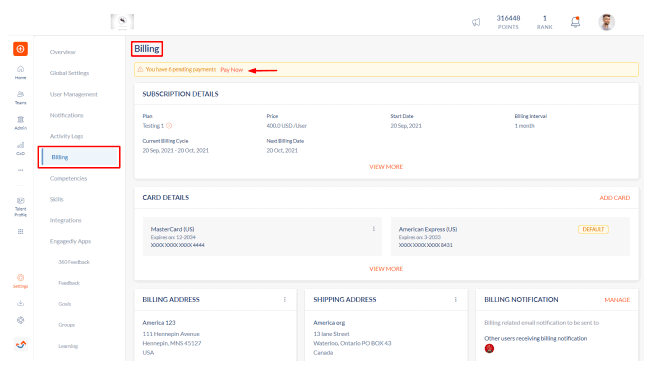Screen dimensions: 652x369
Task: Open 360 Feedback app settings
Action: pyautogui.click(x=74, y=262)
